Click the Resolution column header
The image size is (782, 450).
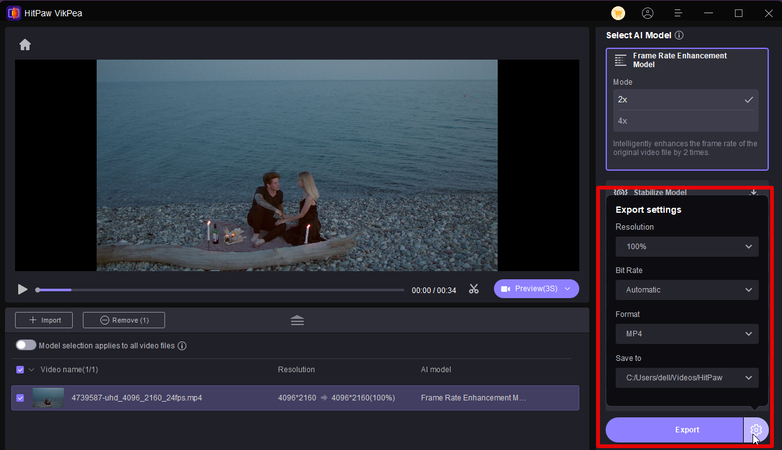296,370
